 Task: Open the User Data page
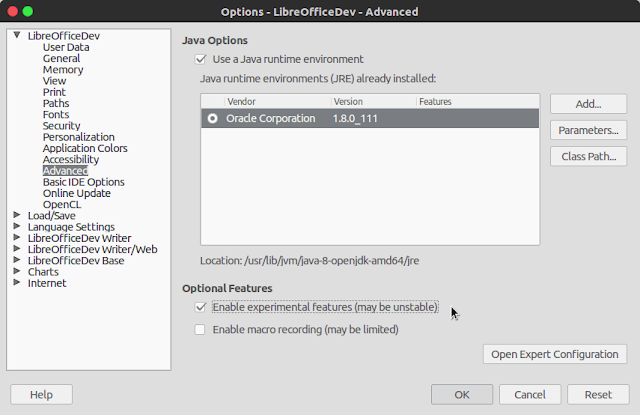[66, 47]
